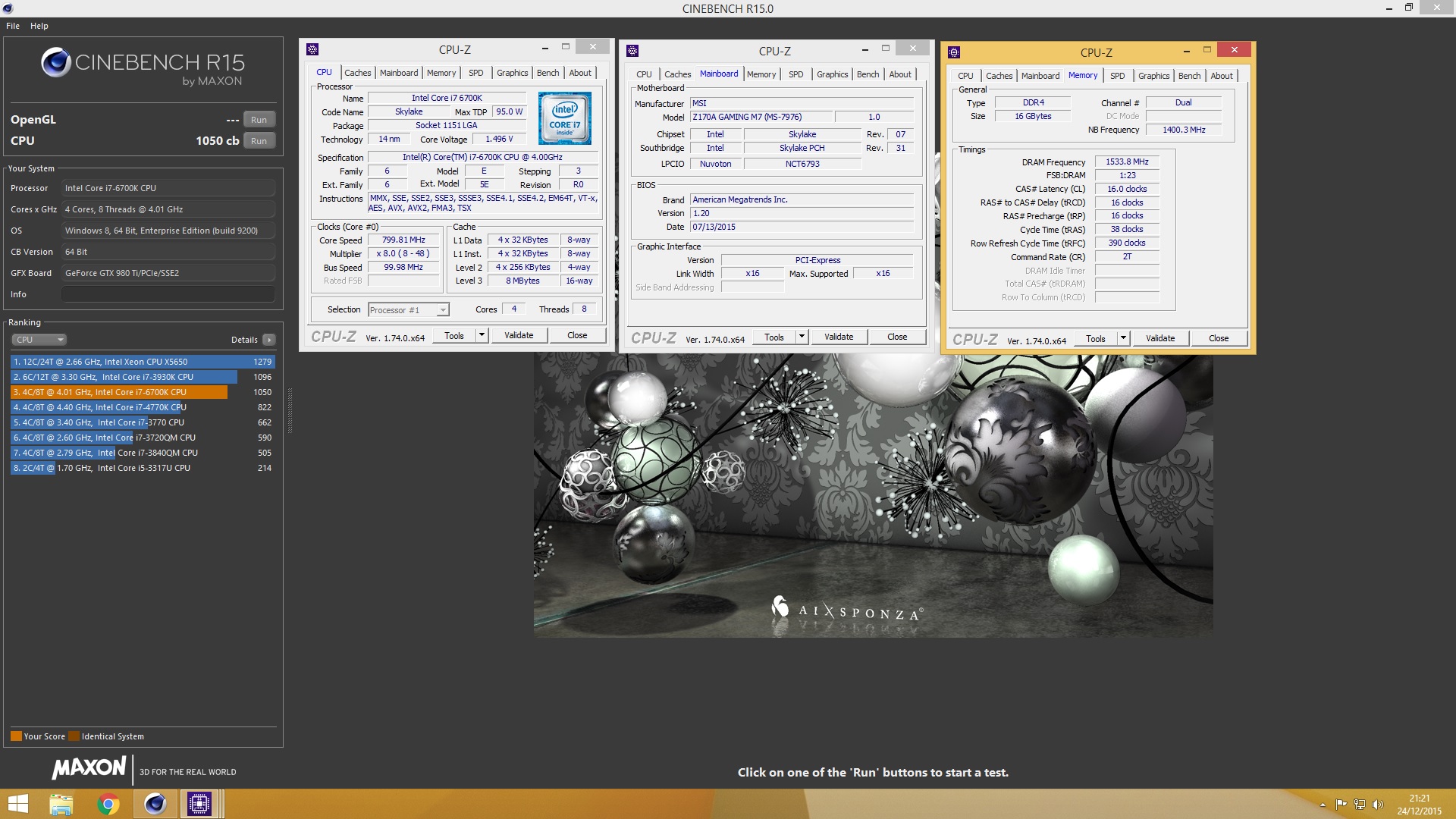Click the taskbar clock and date
1456x819 pixels.
pos(1419,805)
